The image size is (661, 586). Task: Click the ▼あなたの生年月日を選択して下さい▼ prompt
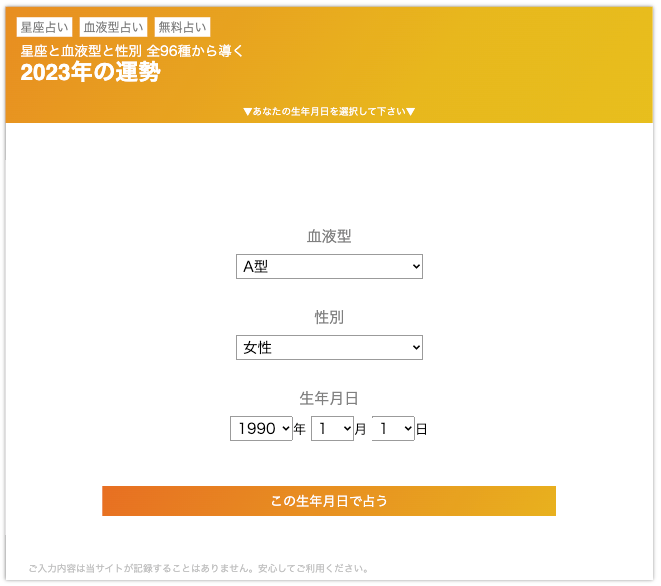click(x=329, y=112)
